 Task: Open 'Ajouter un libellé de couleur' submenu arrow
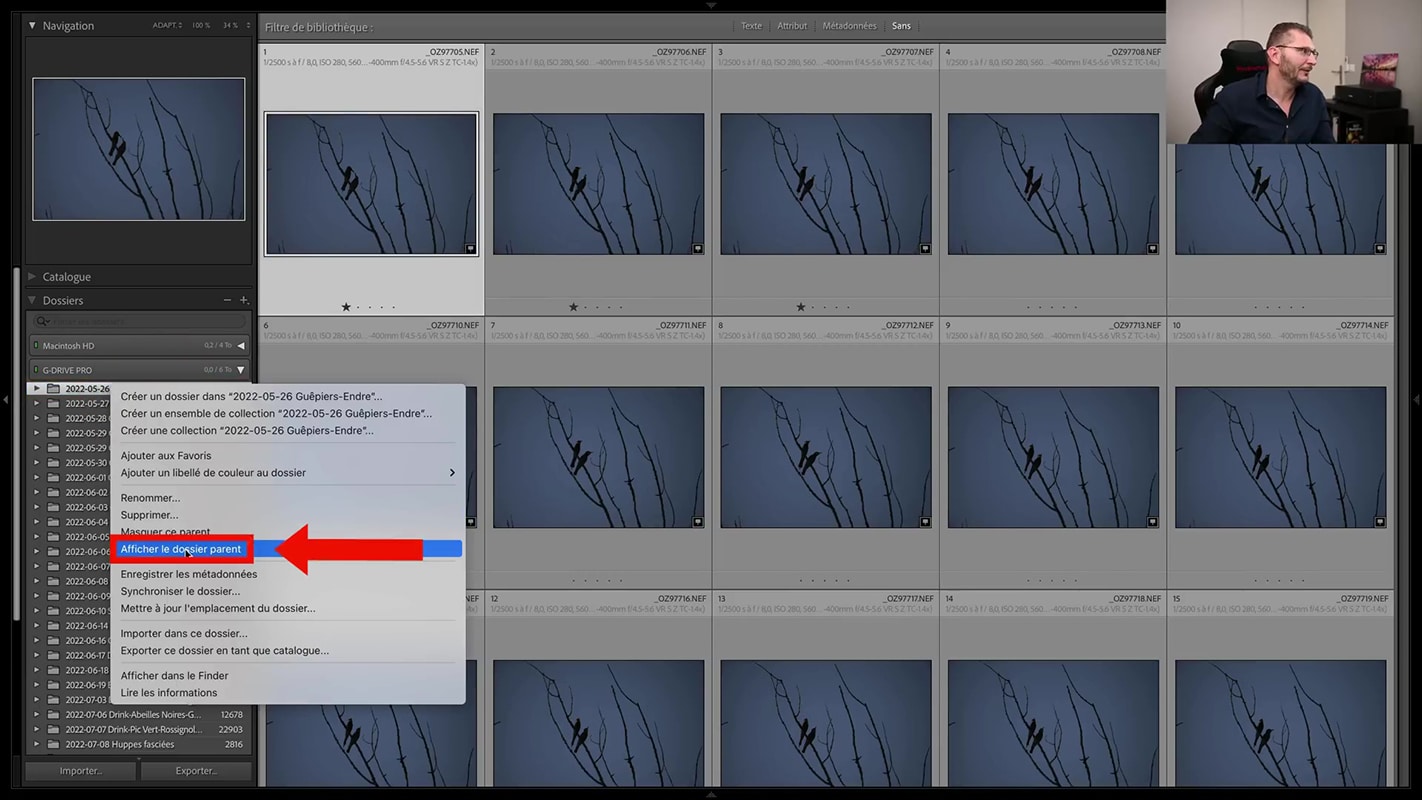click(x=452, y=473)
